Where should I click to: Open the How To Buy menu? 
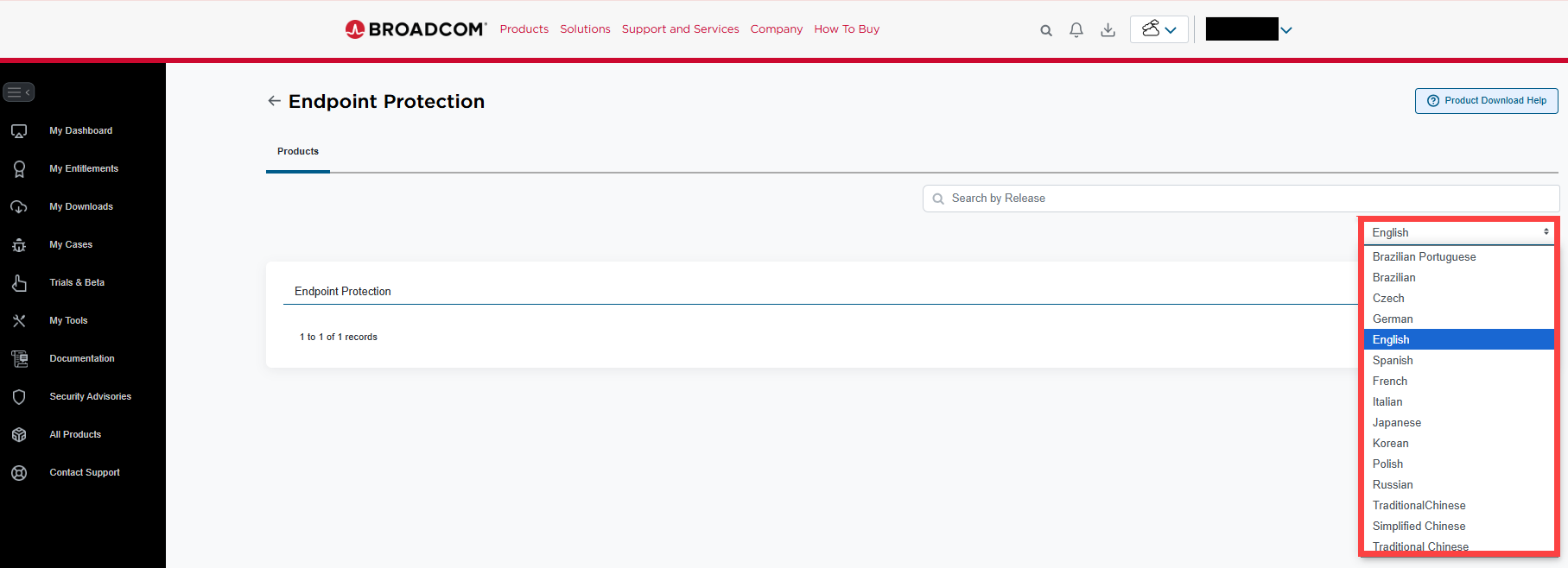tap(847, 29)
